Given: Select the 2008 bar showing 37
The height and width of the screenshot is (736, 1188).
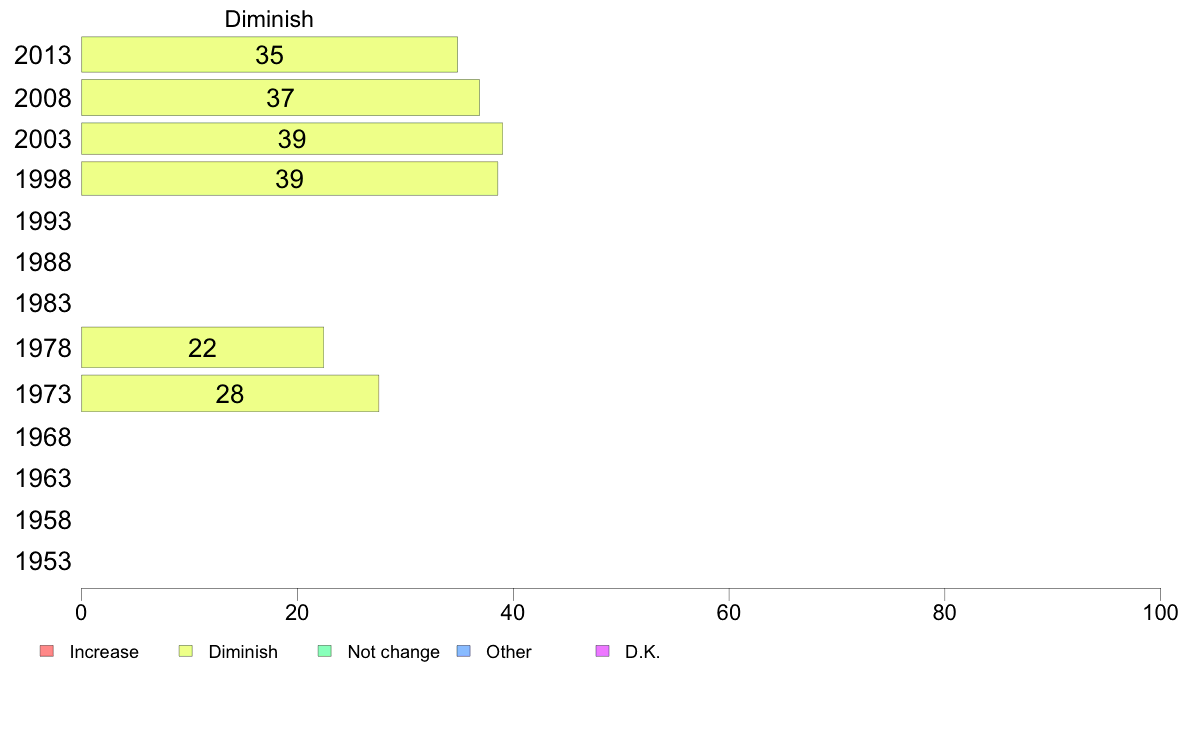Looking at the screenshot, I should coord(280,98).
